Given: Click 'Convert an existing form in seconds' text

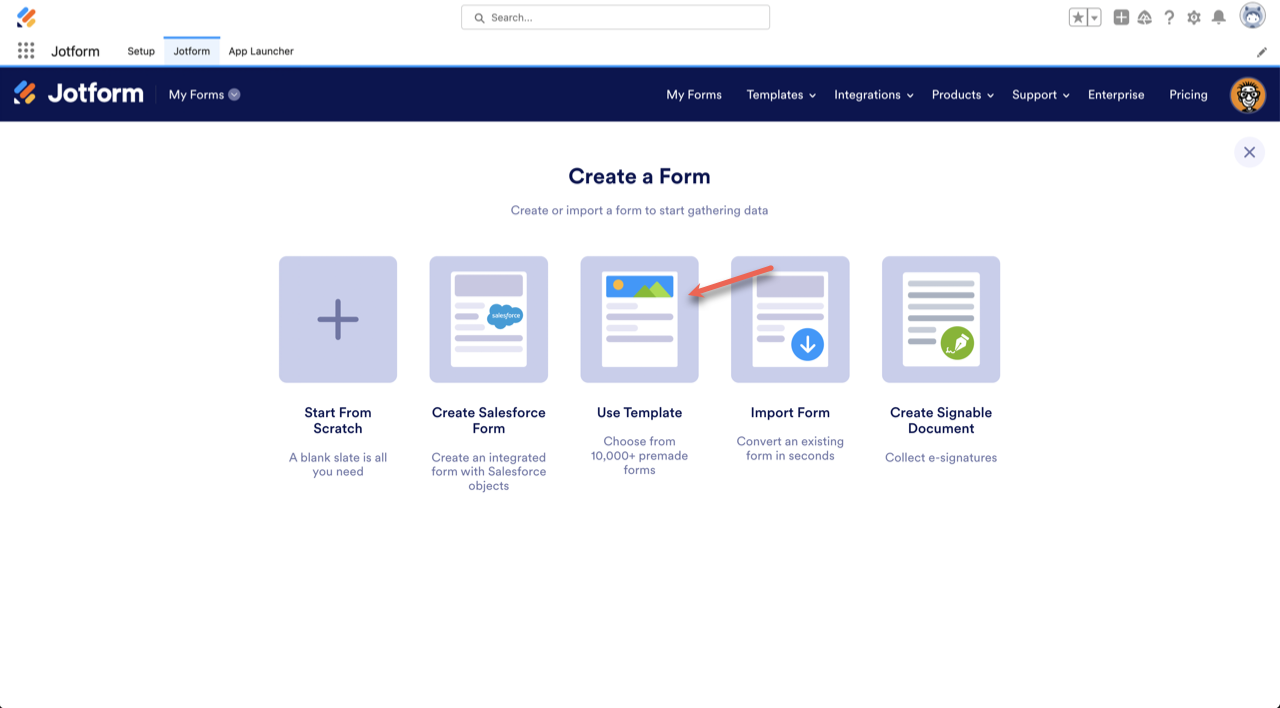Looking at the screenshot, I should [x=790, y=448].
